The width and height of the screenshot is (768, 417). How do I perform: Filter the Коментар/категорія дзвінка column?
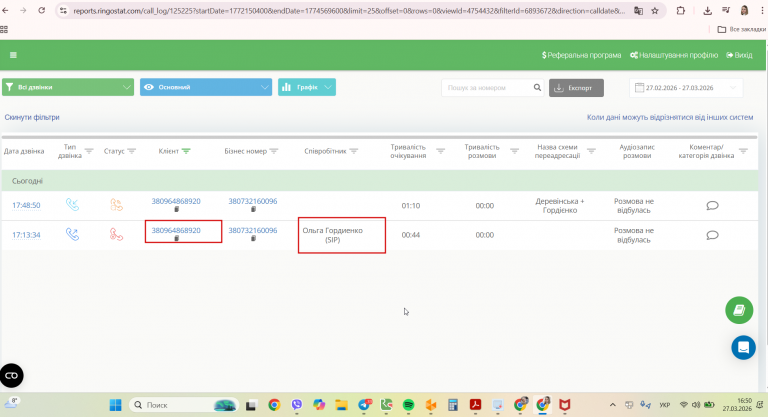743,151
